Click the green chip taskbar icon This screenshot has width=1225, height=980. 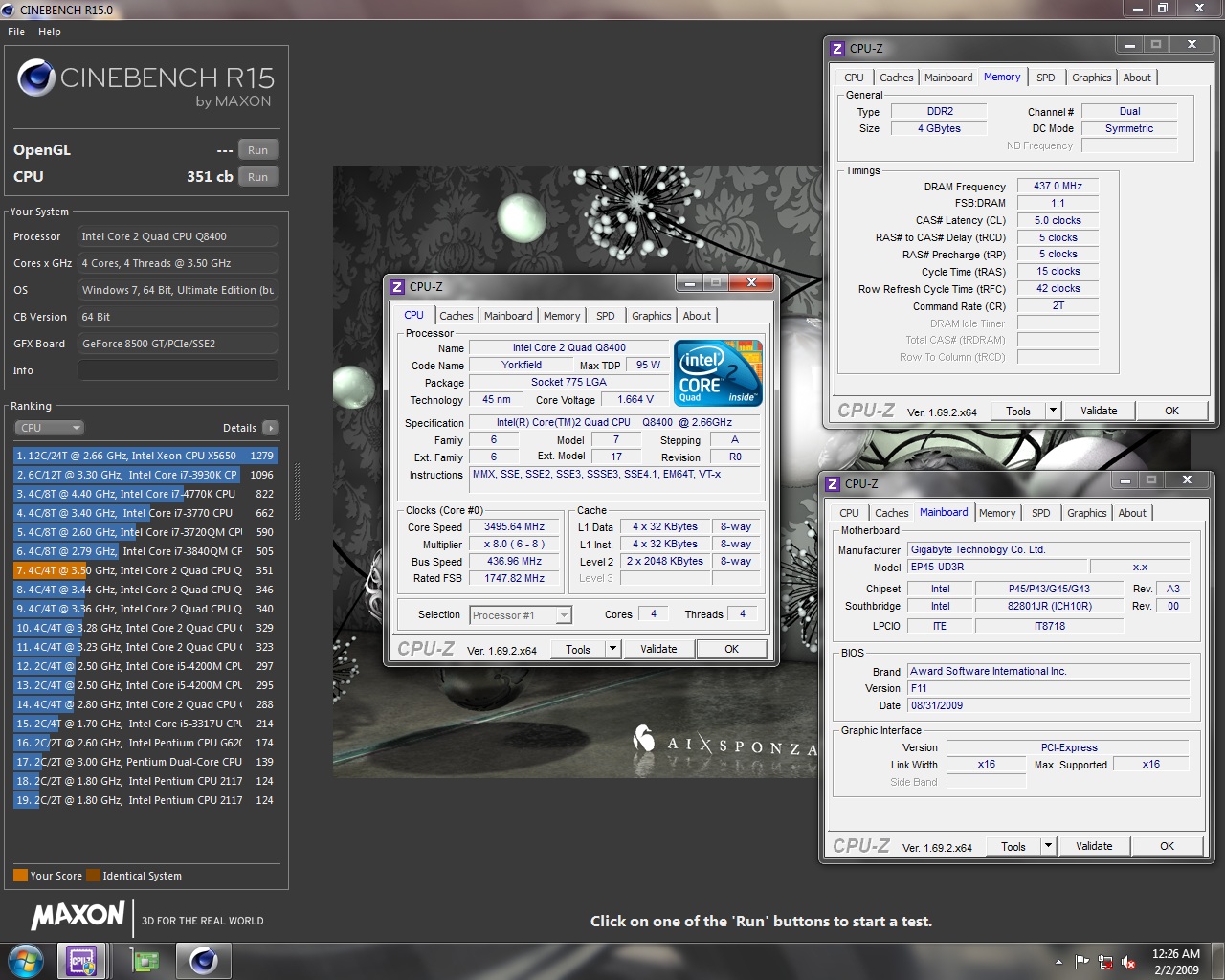click(145, 961)
